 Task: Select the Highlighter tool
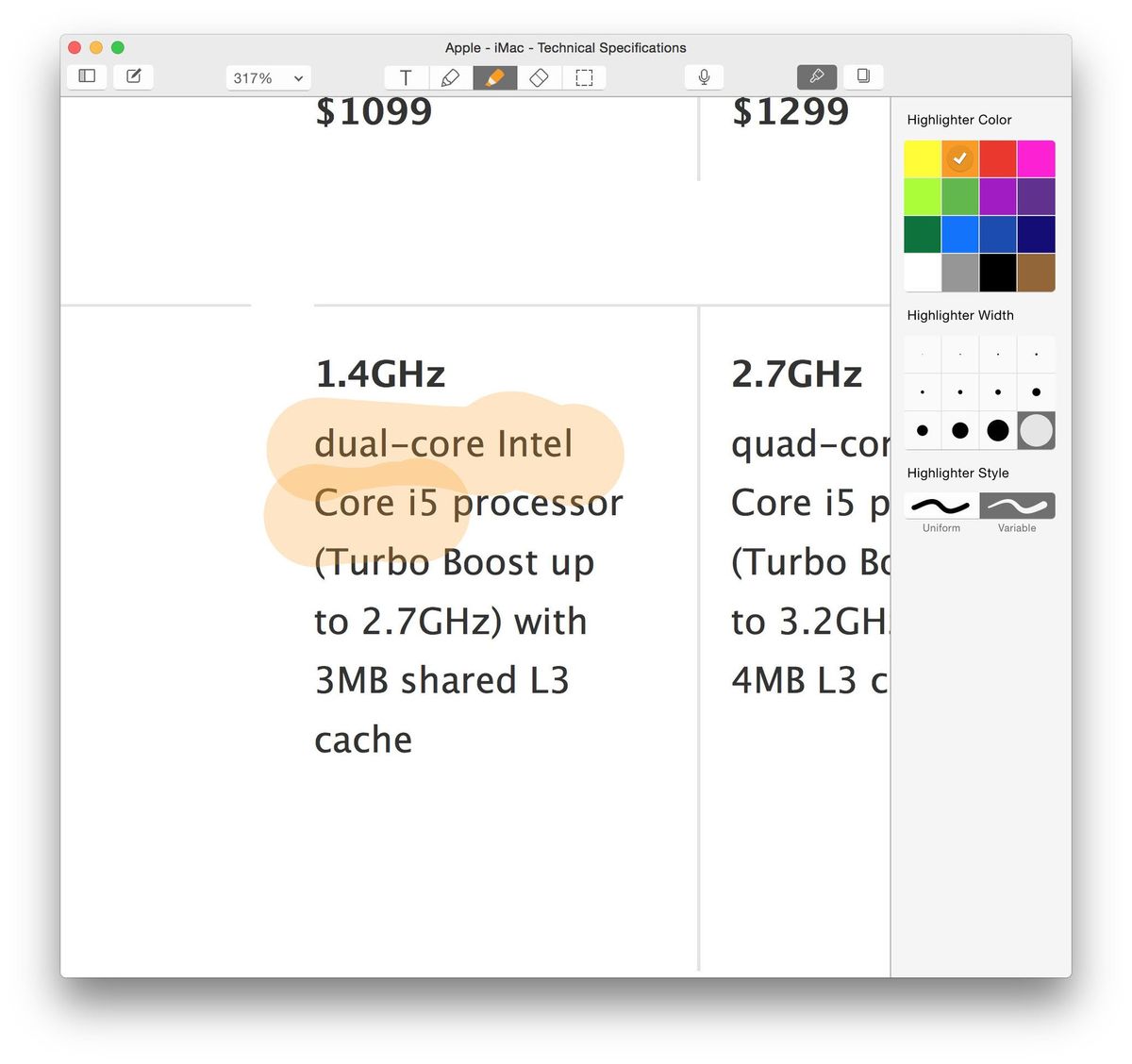tap(495, 77)
